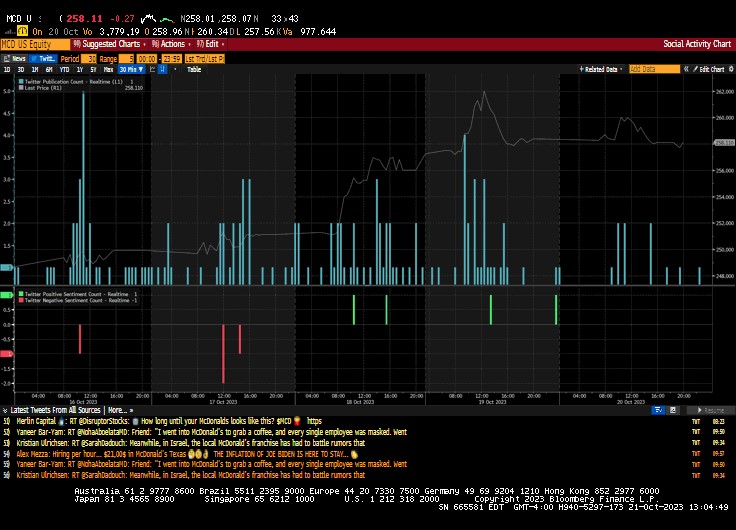Image resolution: width=736 pixels, height=530 pixels.
Task: Click the intraday sparkline icon in header
Action: point(149,19)
